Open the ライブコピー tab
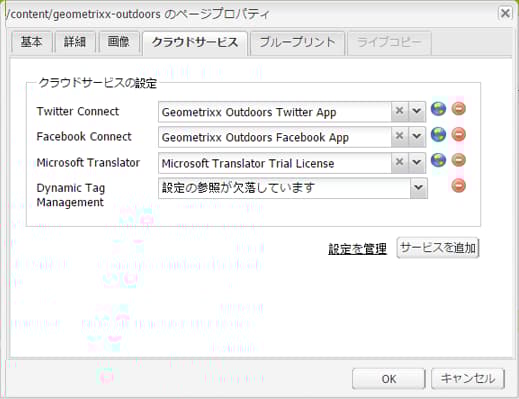Viewport: 519px width, 399px height. coord(389,42)
